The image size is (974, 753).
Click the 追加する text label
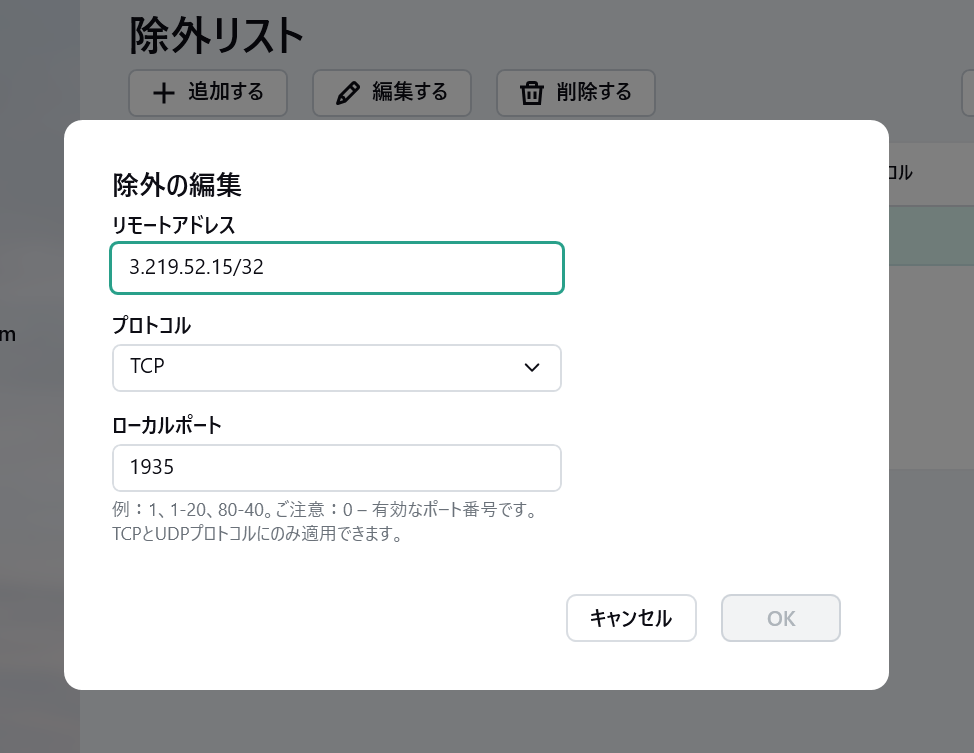pos(226,92)
